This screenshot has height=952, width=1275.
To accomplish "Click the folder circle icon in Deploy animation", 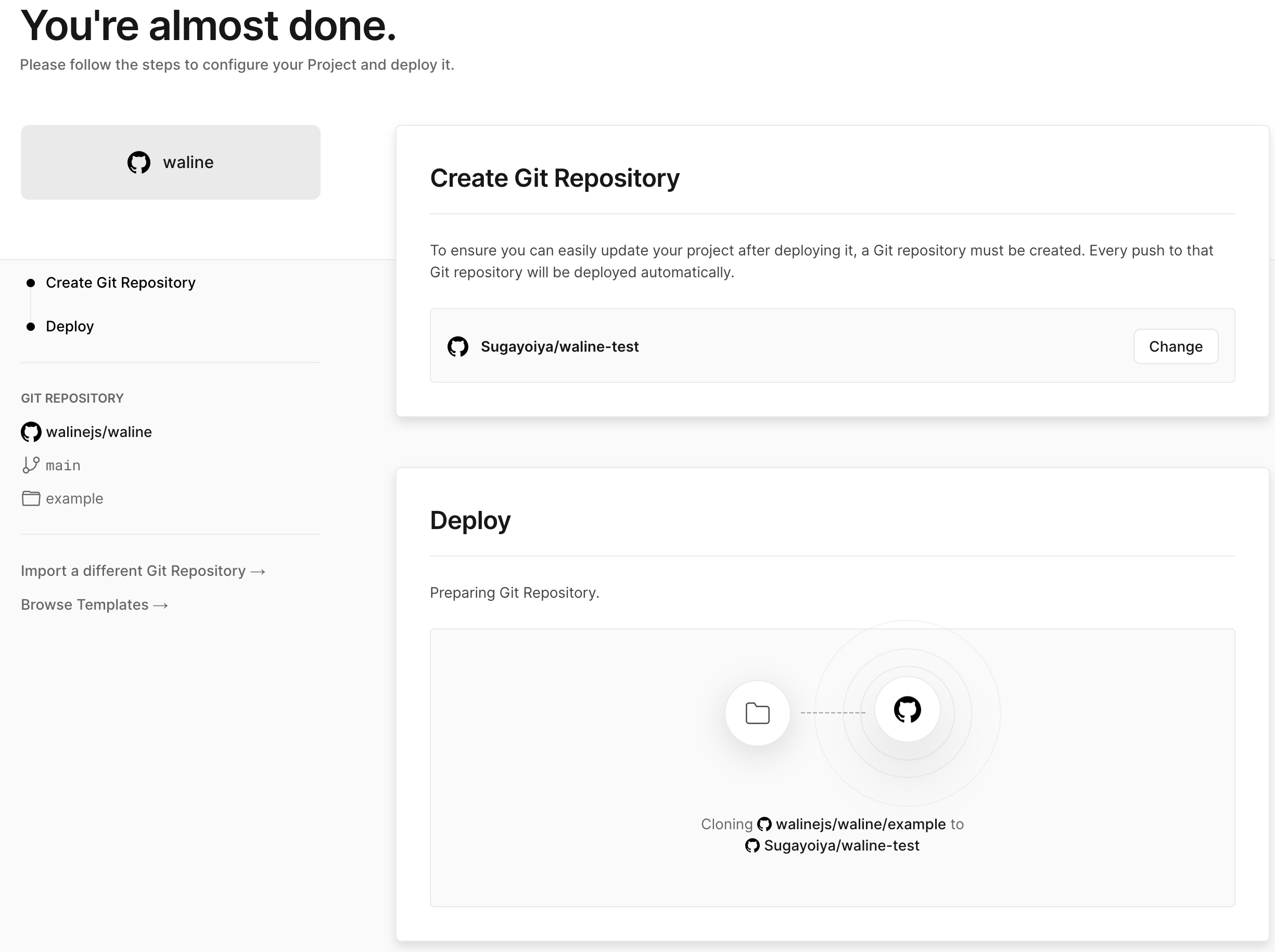I will (757, 713).
